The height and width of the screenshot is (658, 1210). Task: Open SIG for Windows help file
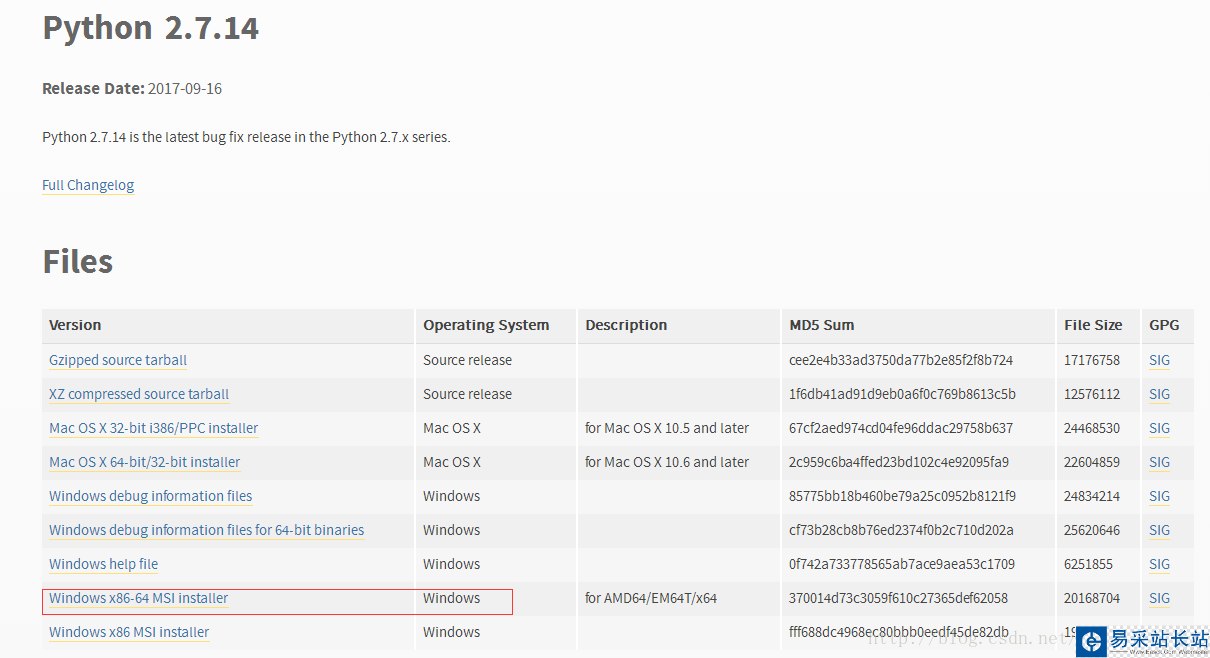click(1159, 564)
